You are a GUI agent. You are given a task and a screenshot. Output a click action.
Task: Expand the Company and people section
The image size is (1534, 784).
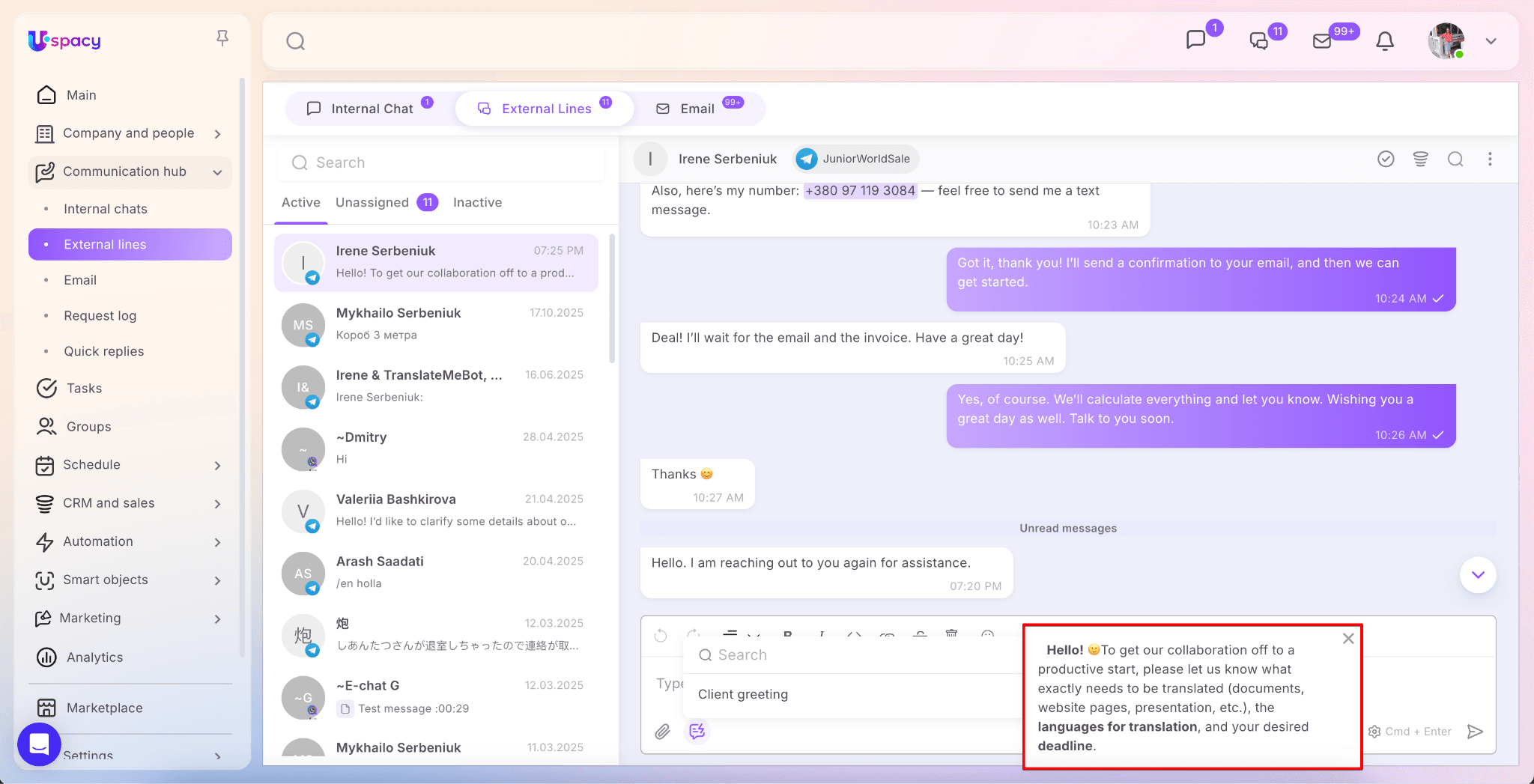pyautogui.click(x=217, y=134)
